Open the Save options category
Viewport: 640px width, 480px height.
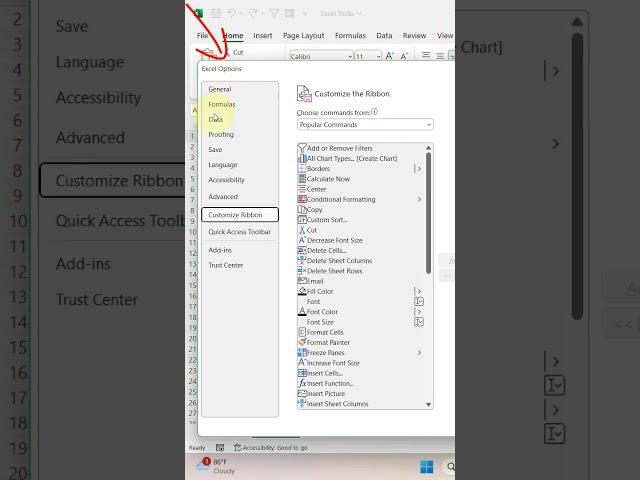point(215,149)
